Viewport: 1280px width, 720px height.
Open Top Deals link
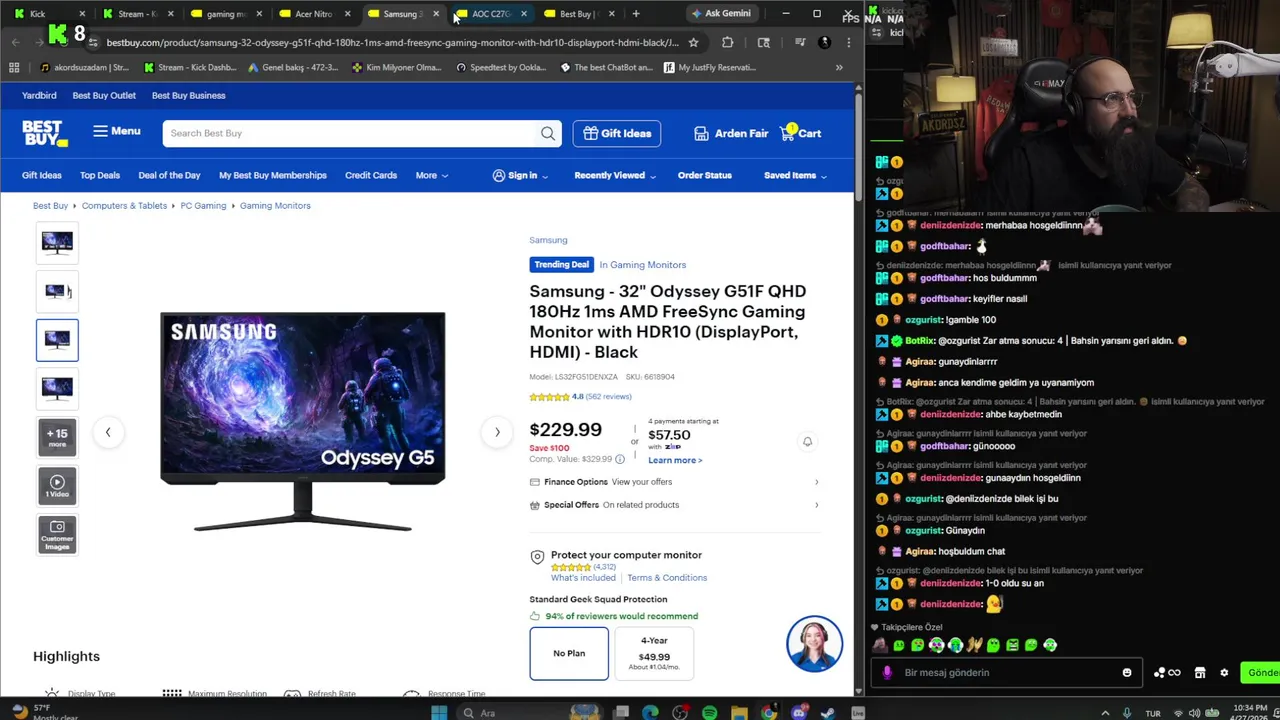tap(100, 175)
